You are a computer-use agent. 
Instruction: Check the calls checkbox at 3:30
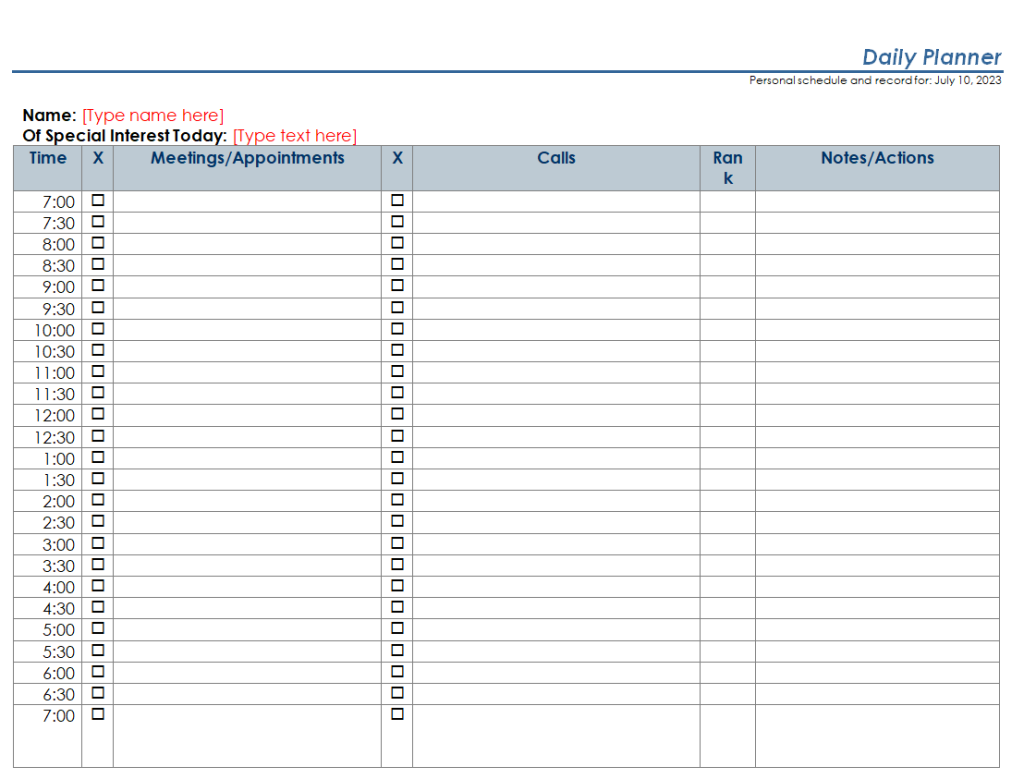pyautogui.click(x=397, y=564)
